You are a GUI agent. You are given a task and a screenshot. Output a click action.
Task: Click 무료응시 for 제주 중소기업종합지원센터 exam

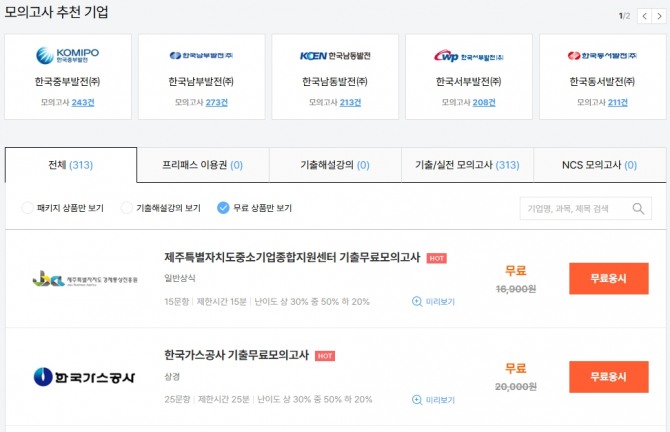pos(608,279)
